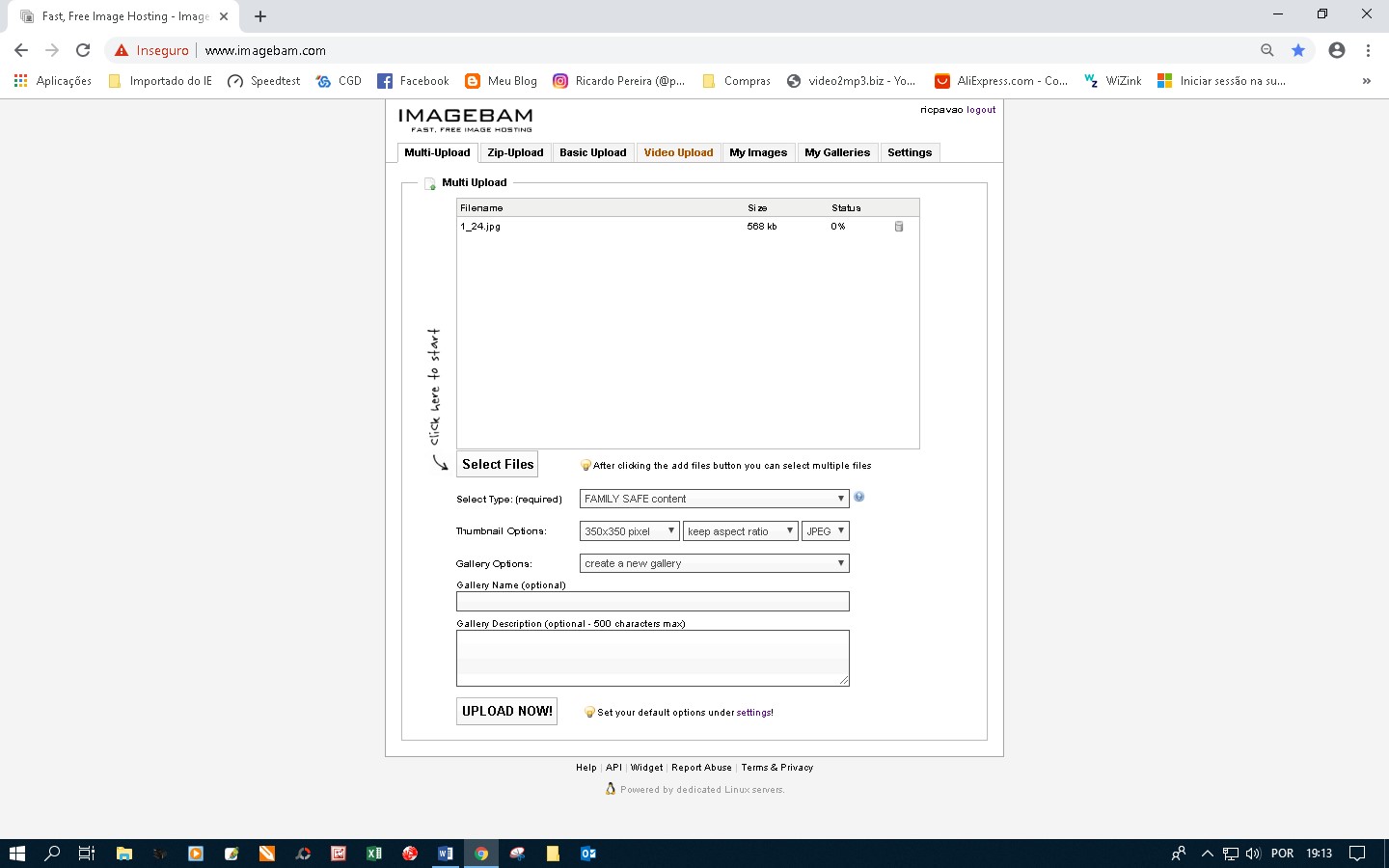The width and height of the screenshot is (1389, 868).
Task: Click the Gallery Name text field
Action: click(x=653, y=602)
